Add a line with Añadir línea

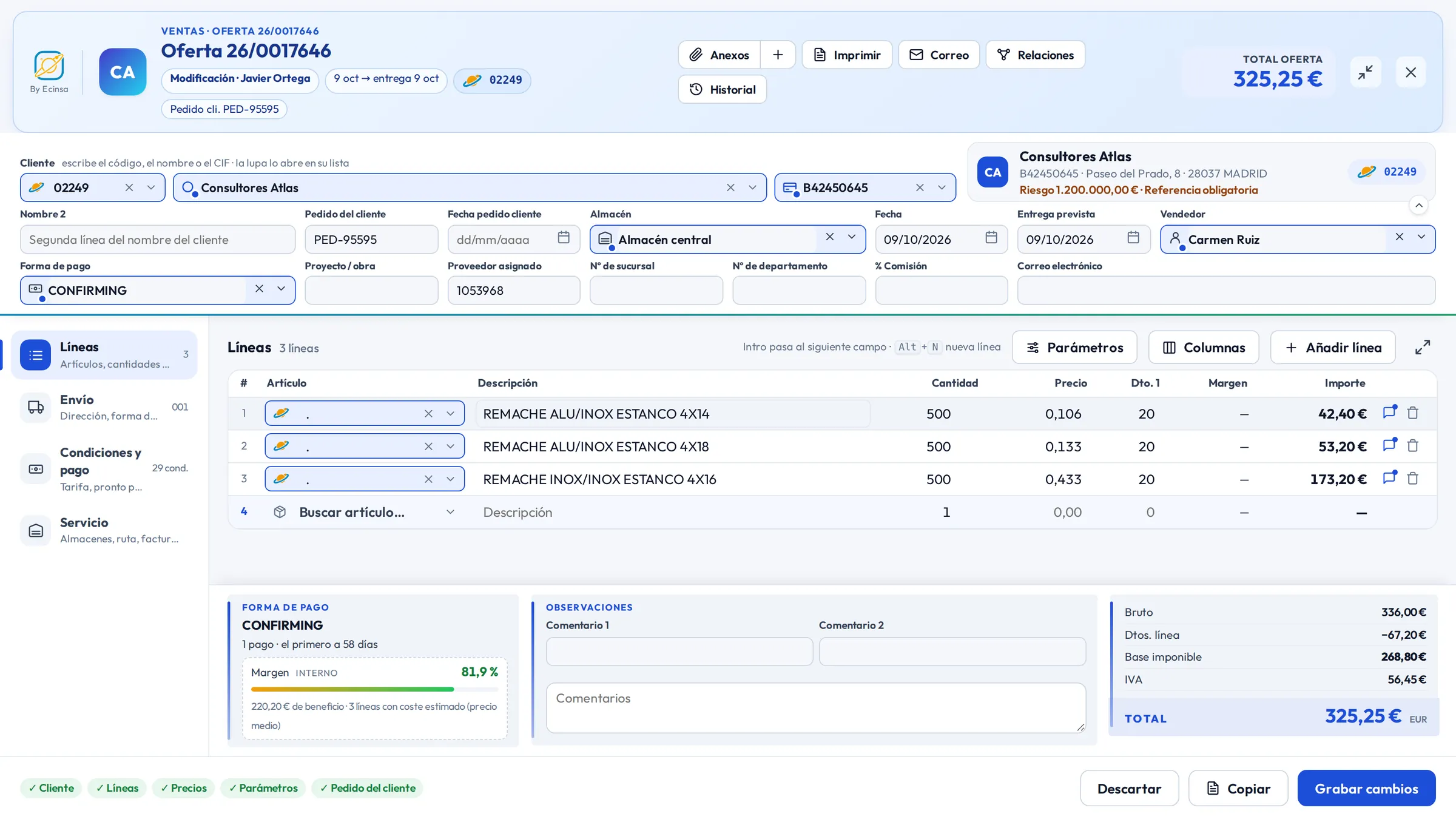[1333, 348]
